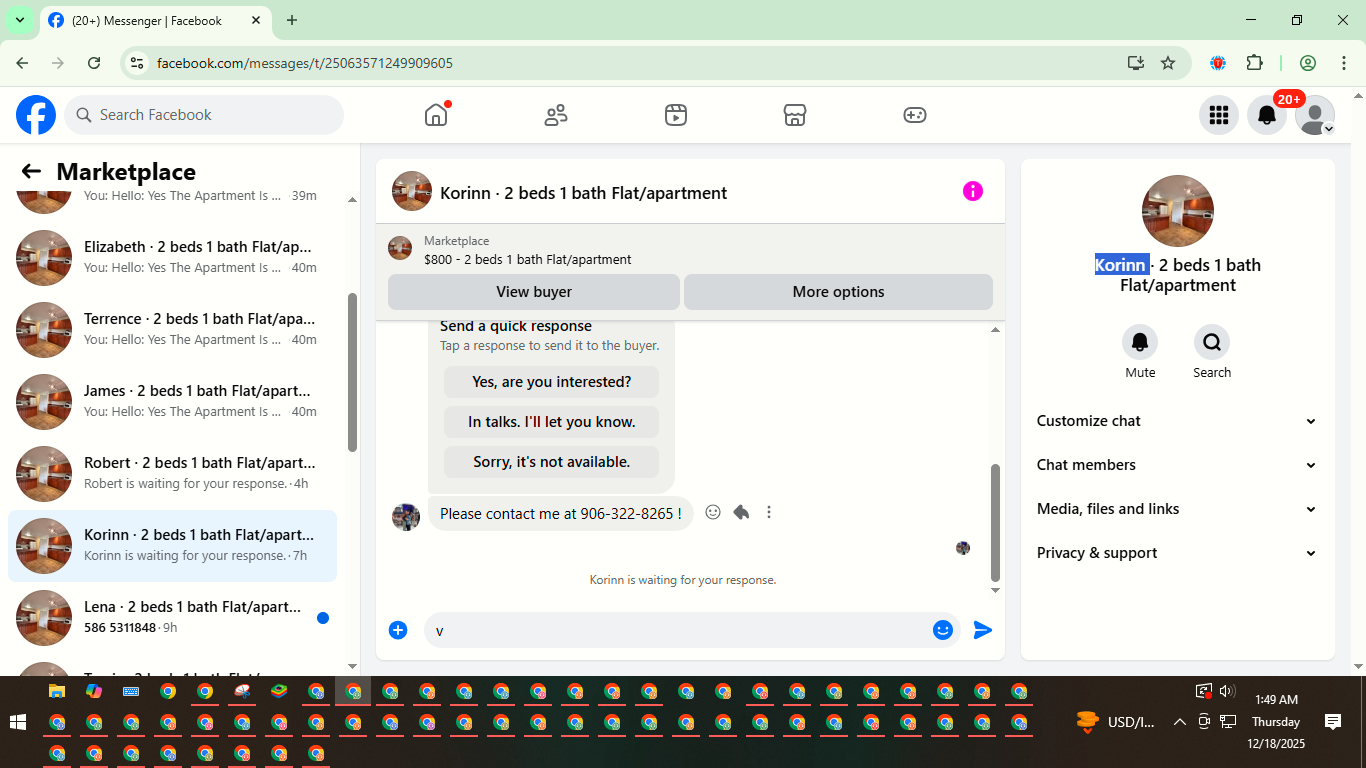1366x768 pixels.
Task: Click 'Korinn is waiting for your response.' notice
Action: point(683,580)
